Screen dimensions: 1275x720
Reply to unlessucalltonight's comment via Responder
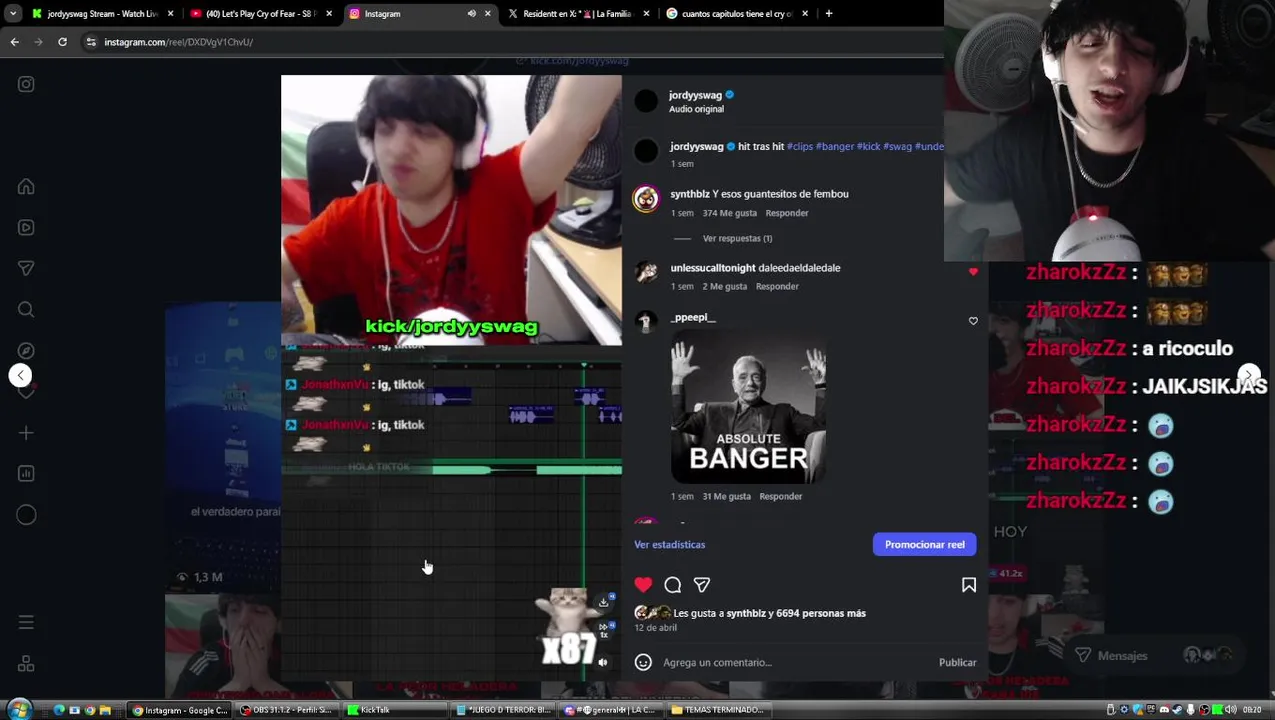(777, 286)
